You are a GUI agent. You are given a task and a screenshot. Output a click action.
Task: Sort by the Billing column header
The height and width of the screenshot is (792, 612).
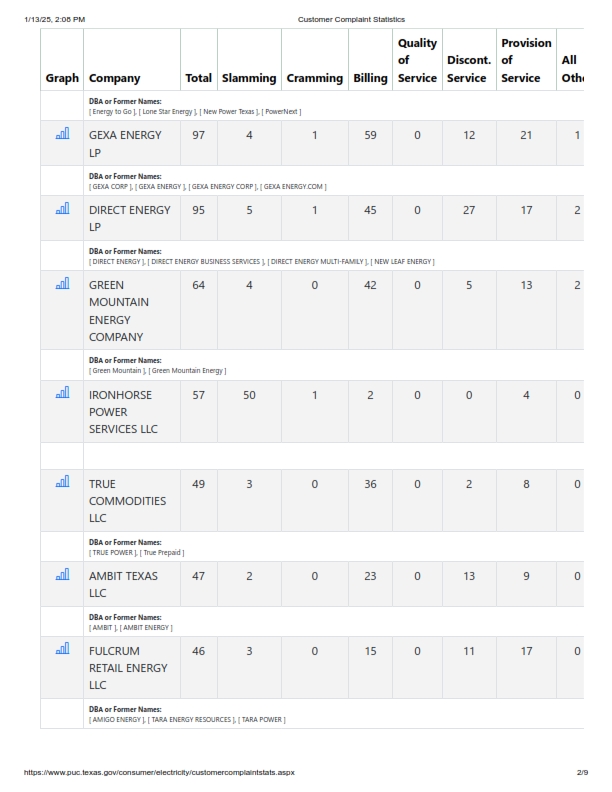coord(370,78)
